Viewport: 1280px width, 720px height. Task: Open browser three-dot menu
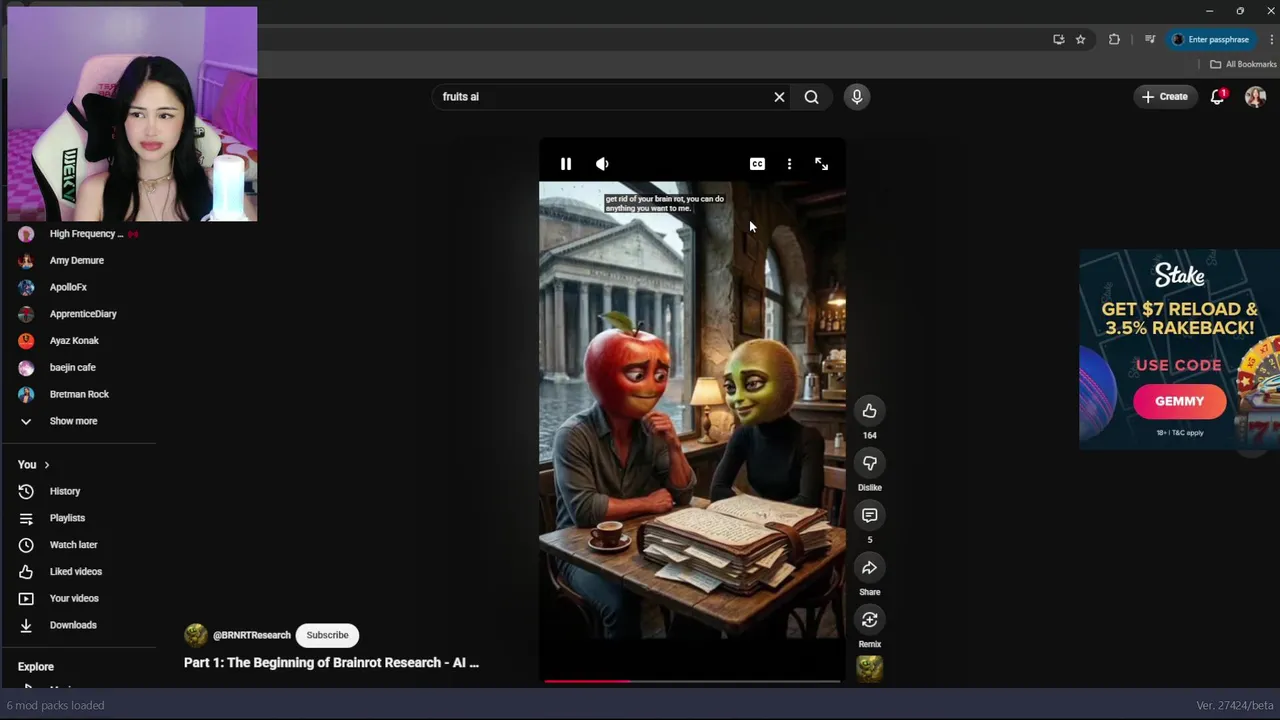coord(1271,40)
